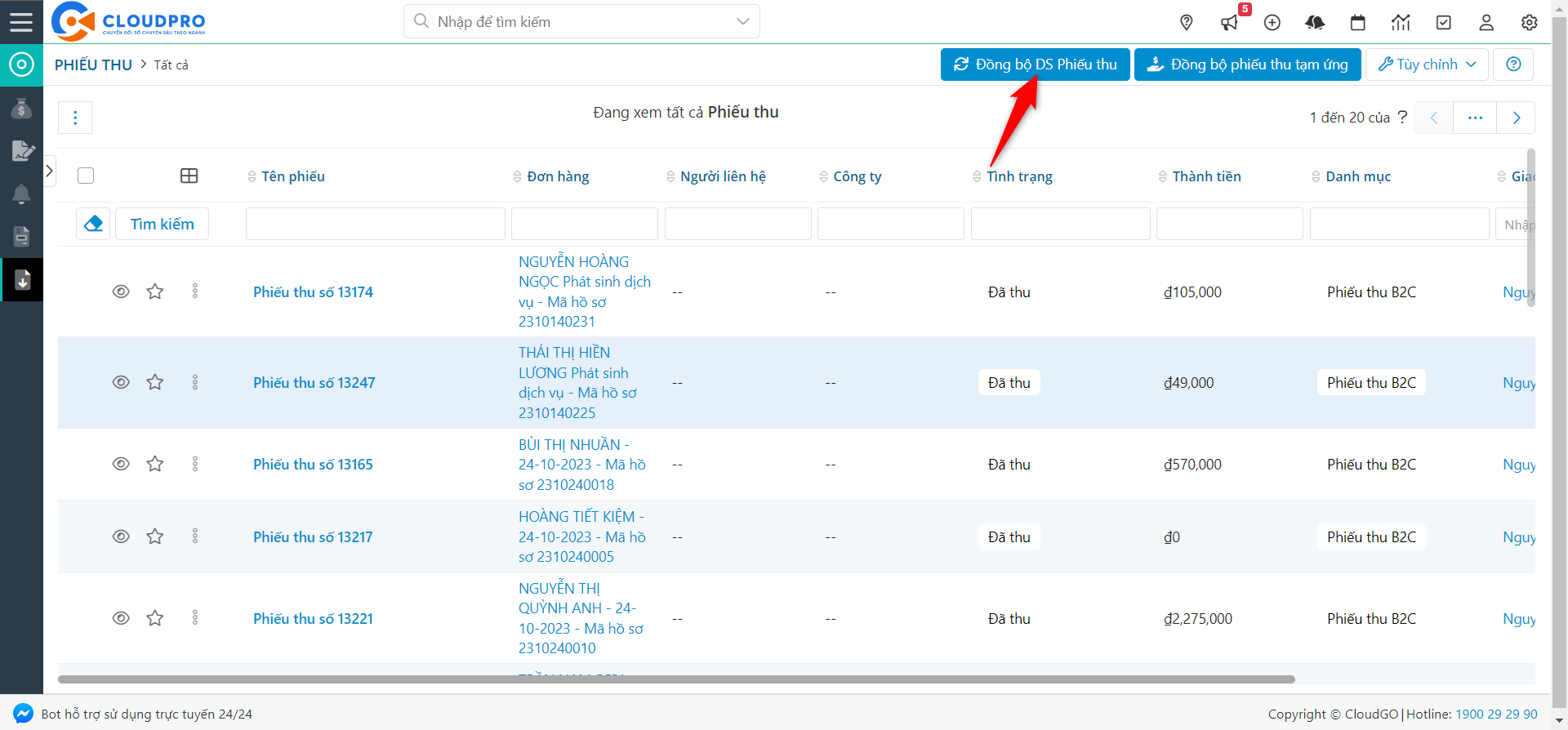
Task: Preview Phiếu thu số 13247 with eye icon
Action: [x=121, y=382]
